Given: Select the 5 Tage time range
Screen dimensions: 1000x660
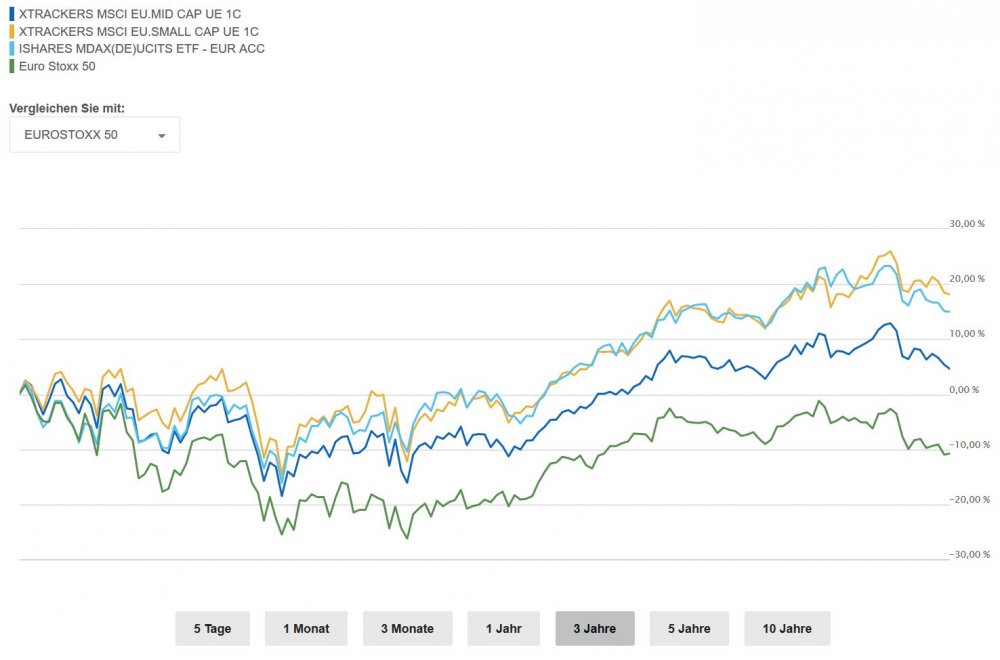Looking at the screenshot, I should (x=212, y=629).
